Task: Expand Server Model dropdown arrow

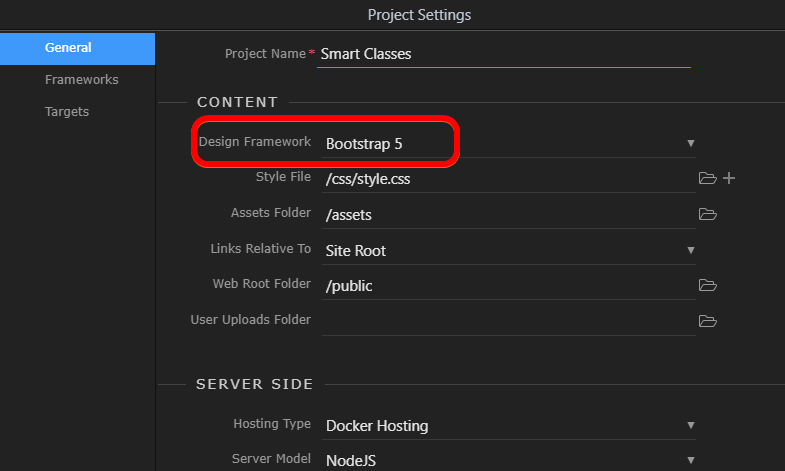Action: (691, 460)
